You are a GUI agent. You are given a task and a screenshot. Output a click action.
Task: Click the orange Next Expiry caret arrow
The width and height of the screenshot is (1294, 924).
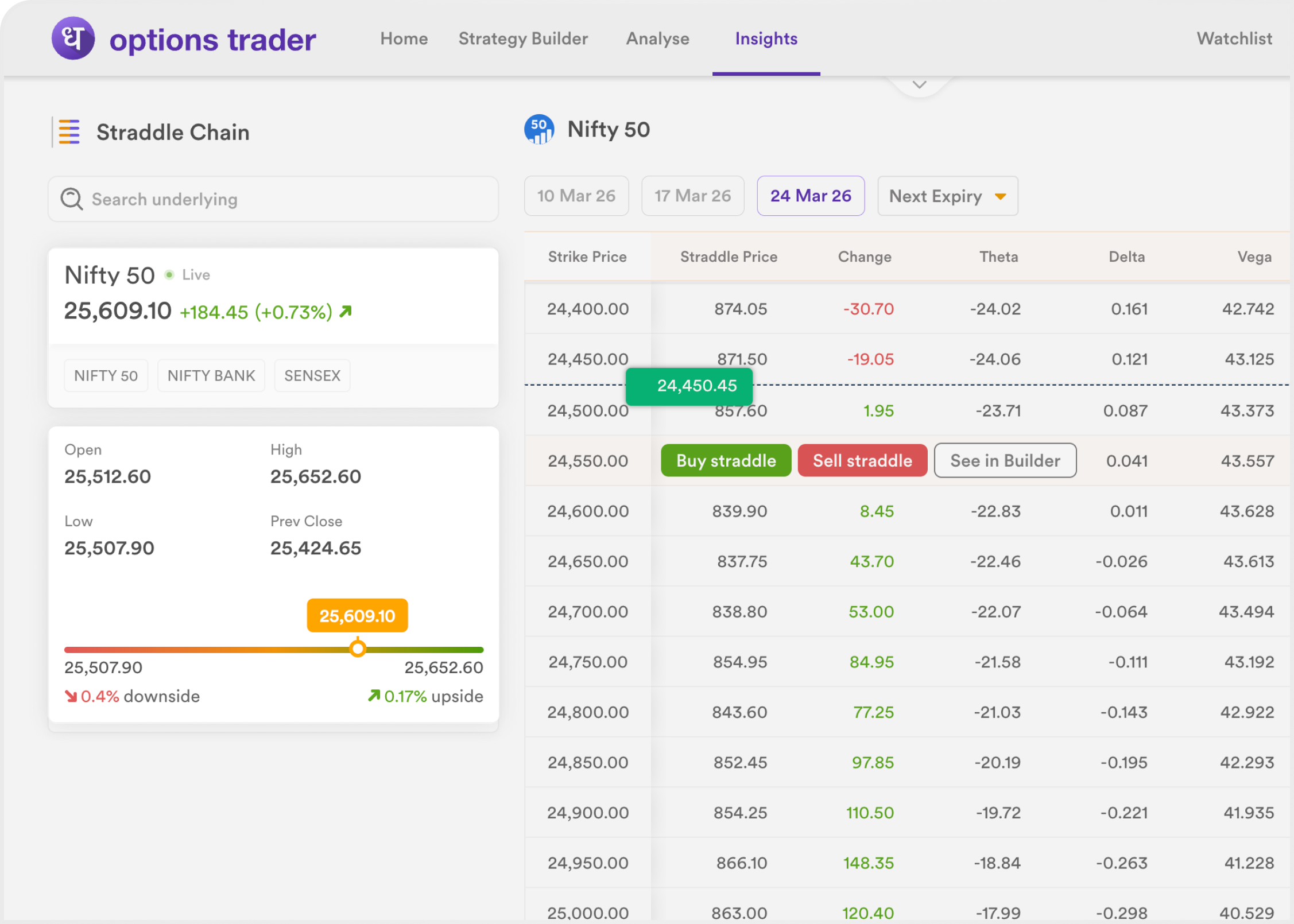[1000, 197]
